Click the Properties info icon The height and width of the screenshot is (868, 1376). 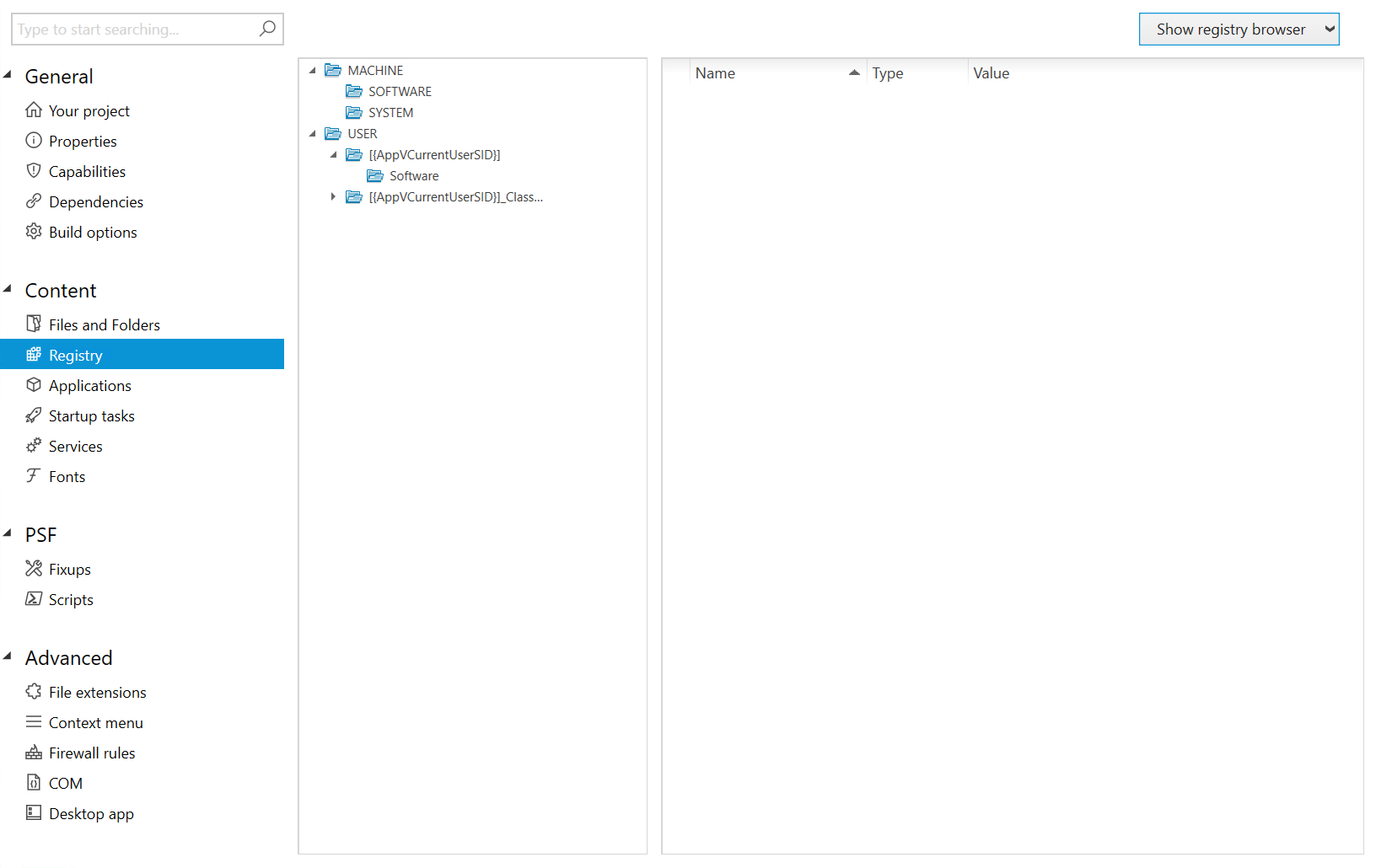33,141
